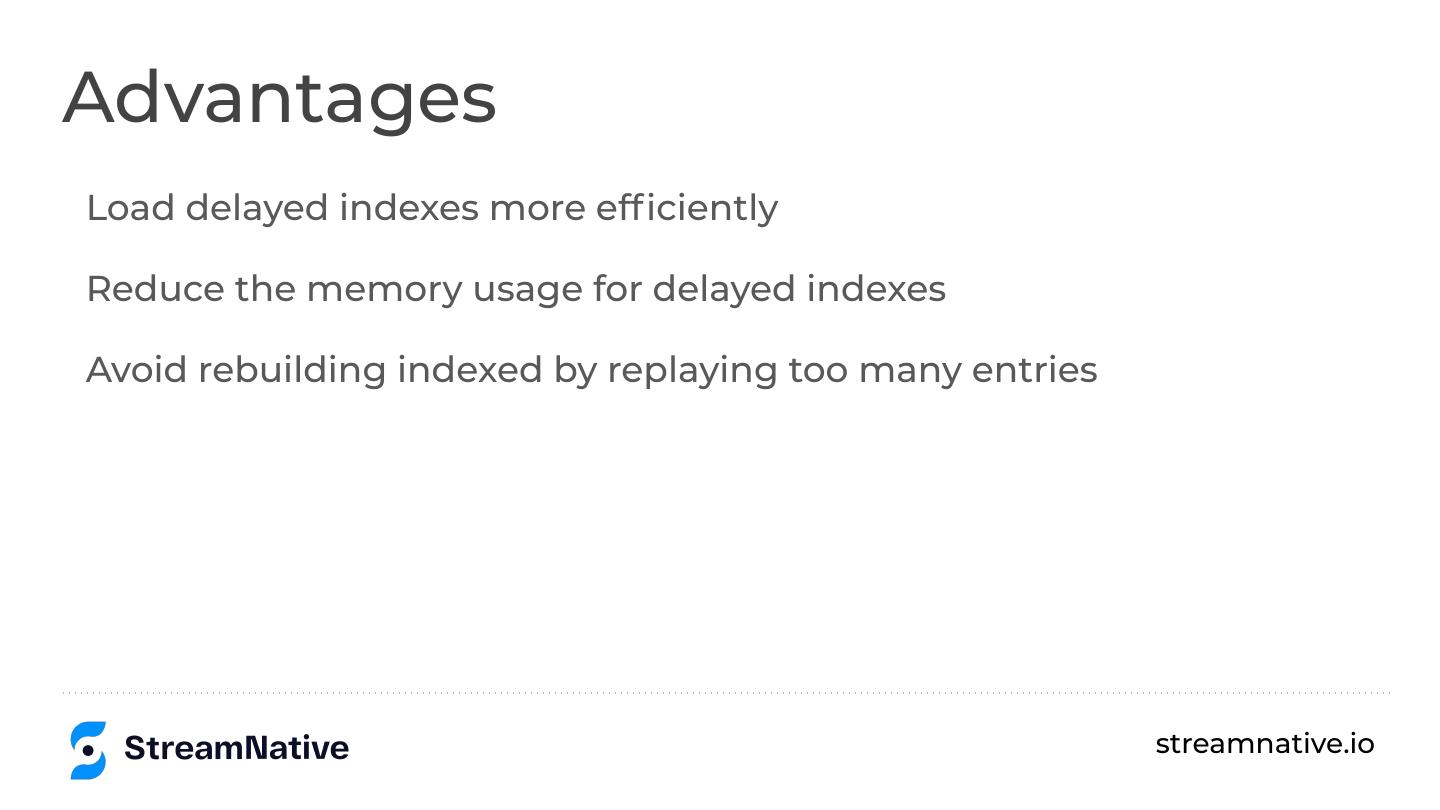Open the streamnative.io link
The image size is (1440, 810).
[x=1264, y=744]
